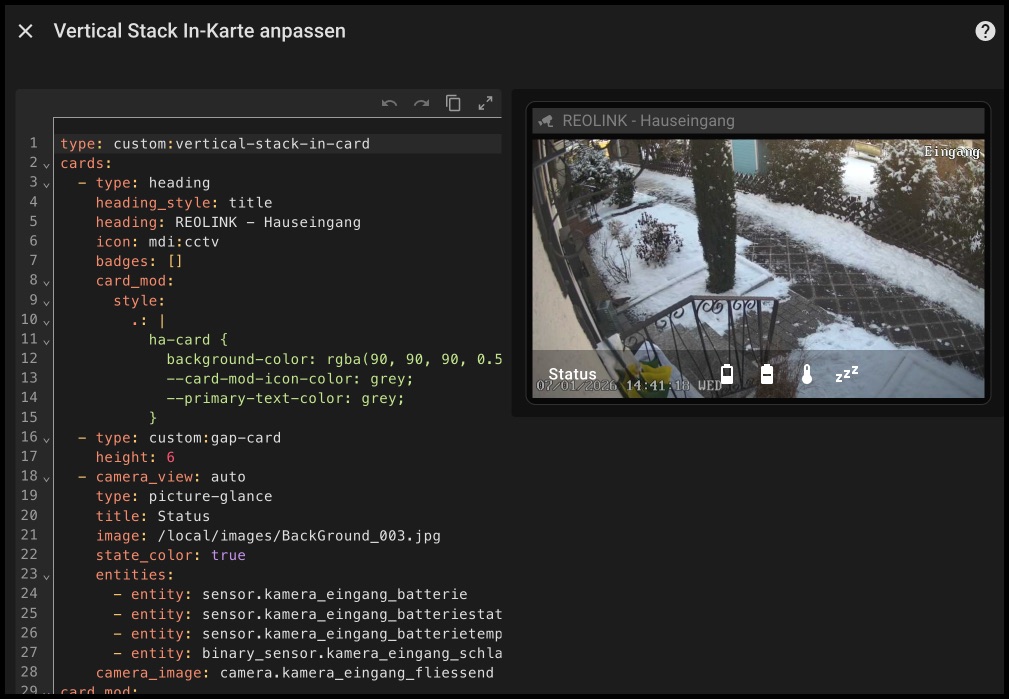1009x699 pixels.
Task: Click the battery icon left of thermometer
Action: [x=767, y=375]
